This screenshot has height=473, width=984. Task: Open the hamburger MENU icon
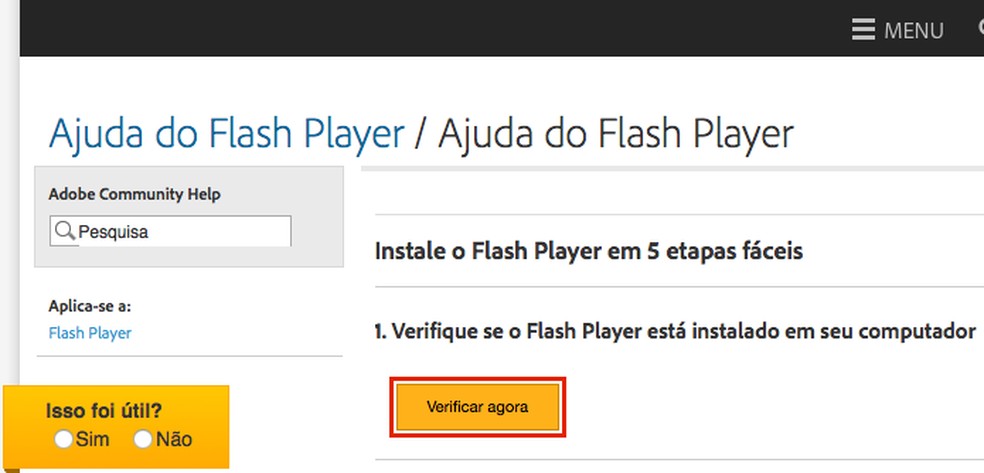[x=863, y=30]
